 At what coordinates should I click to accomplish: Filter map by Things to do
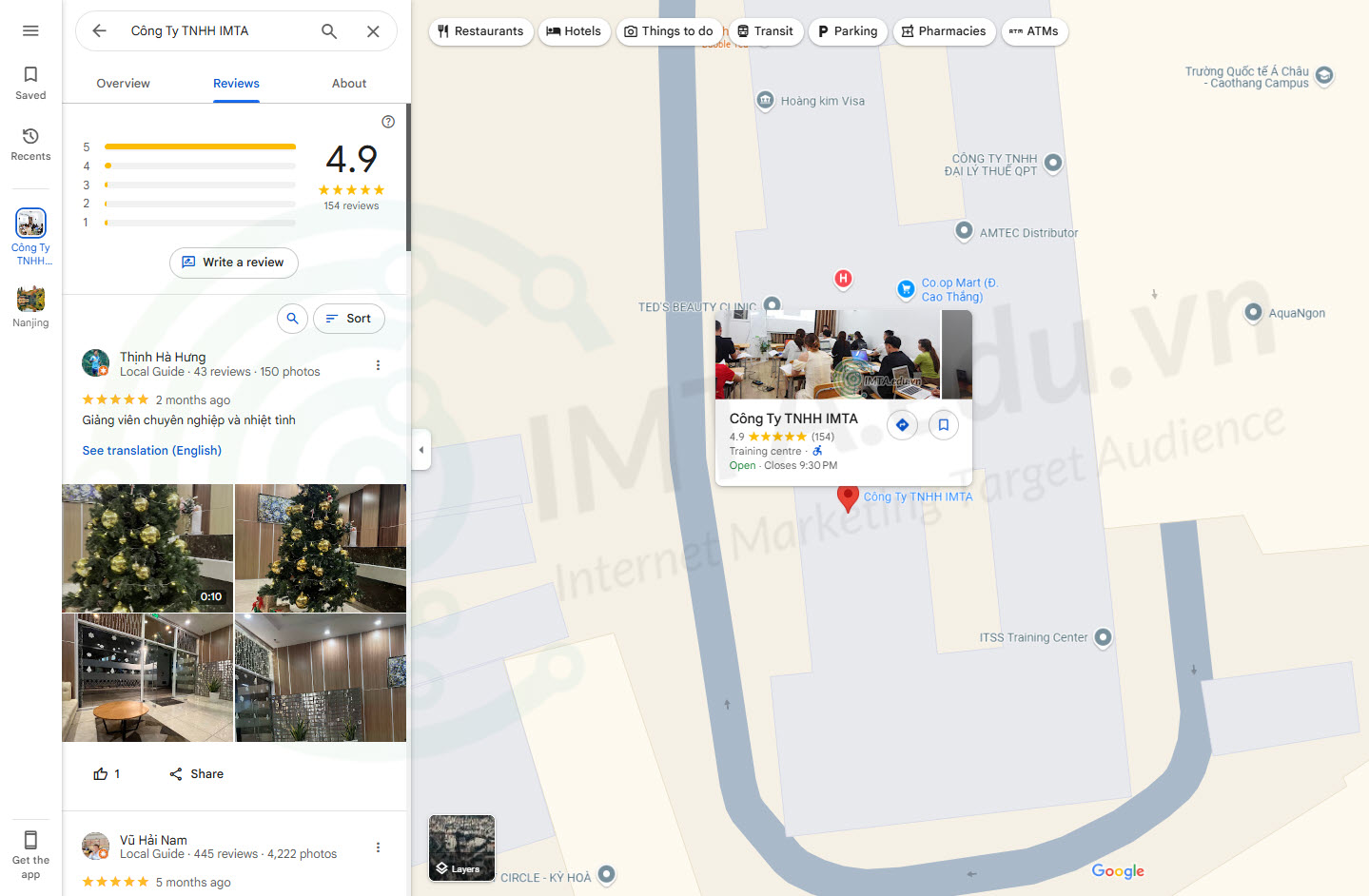[x=669, y=31]
